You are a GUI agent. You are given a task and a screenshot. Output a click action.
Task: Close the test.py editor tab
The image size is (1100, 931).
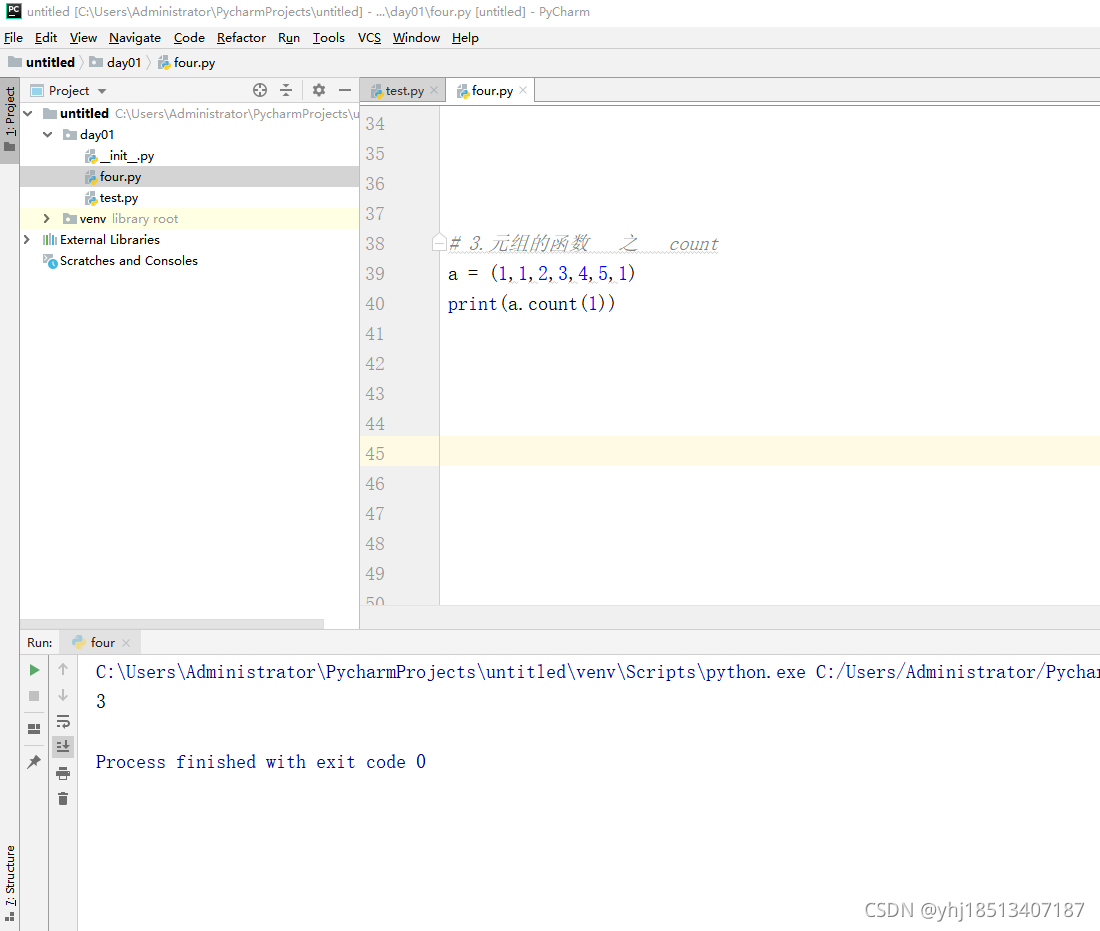click(434, 90)
